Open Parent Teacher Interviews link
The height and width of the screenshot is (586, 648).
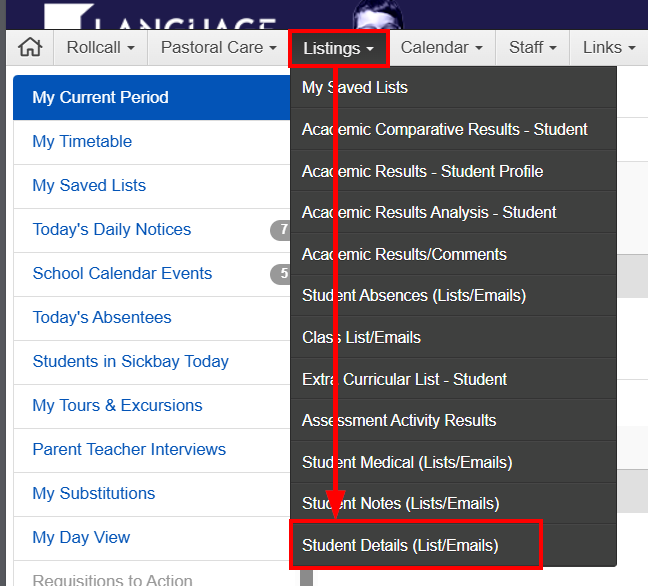coord(129,450)
